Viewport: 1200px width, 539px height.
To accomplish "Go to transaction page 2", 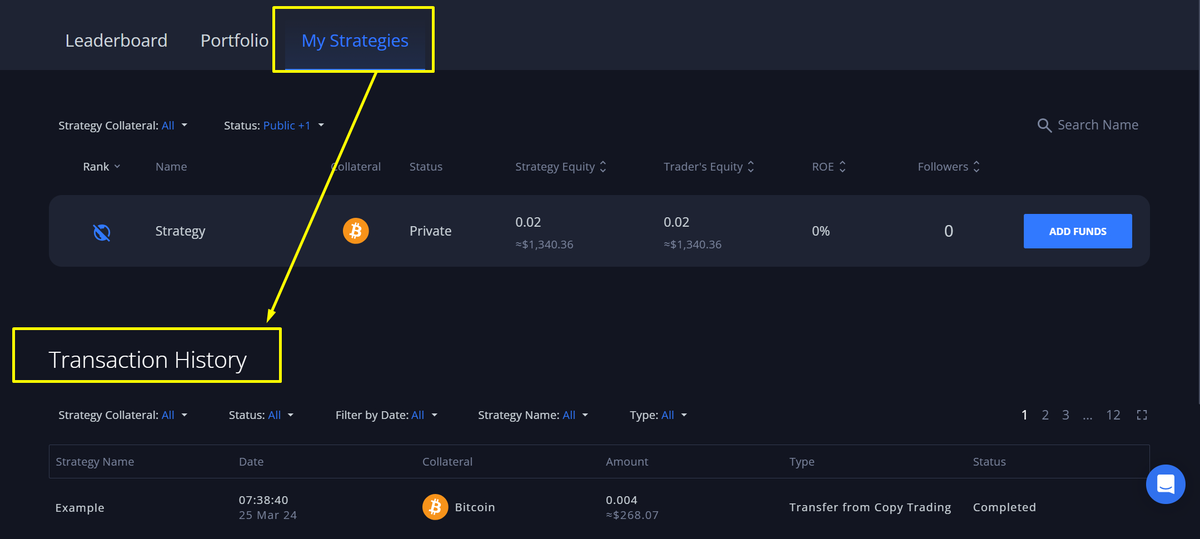I will pyautogui.click(x=1045, y=415).
